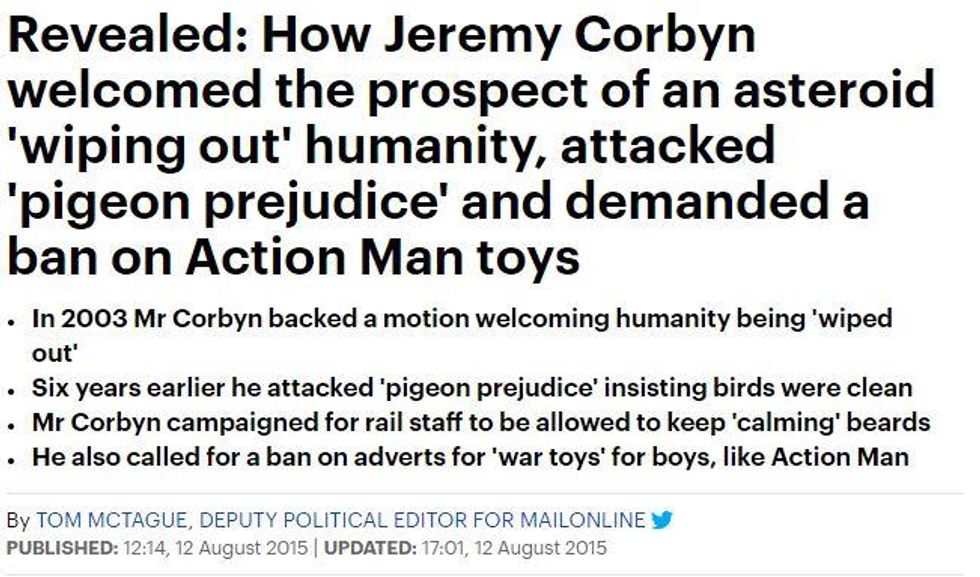Click the 'UPDATED:' label
This screenshot has width=980, height=577.
[370, 548]
